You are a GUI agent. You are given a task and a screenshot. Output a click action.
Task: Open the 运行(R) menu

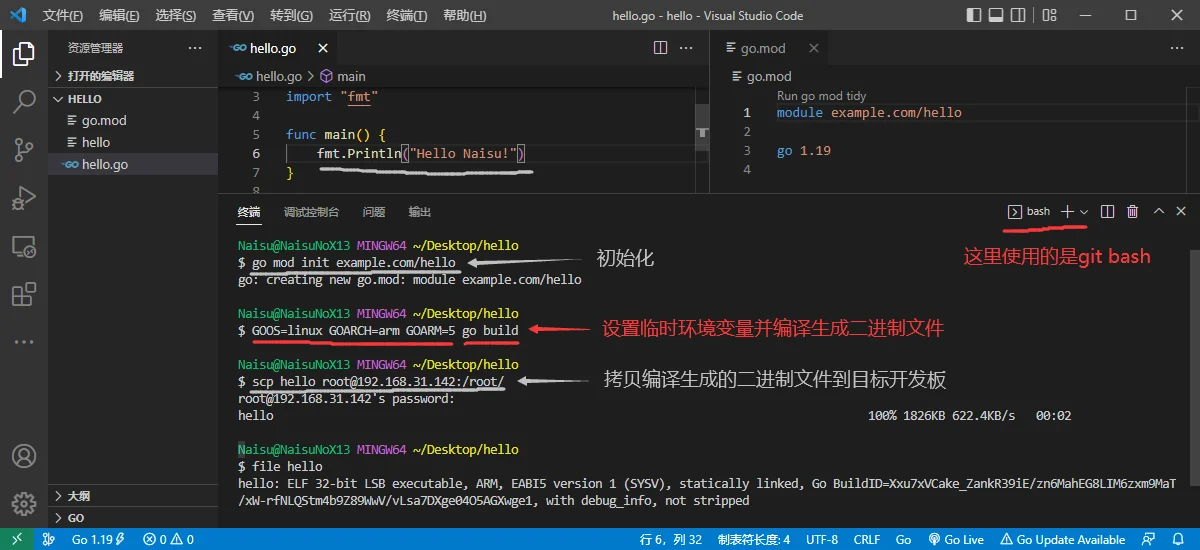(x=349, y=16)
